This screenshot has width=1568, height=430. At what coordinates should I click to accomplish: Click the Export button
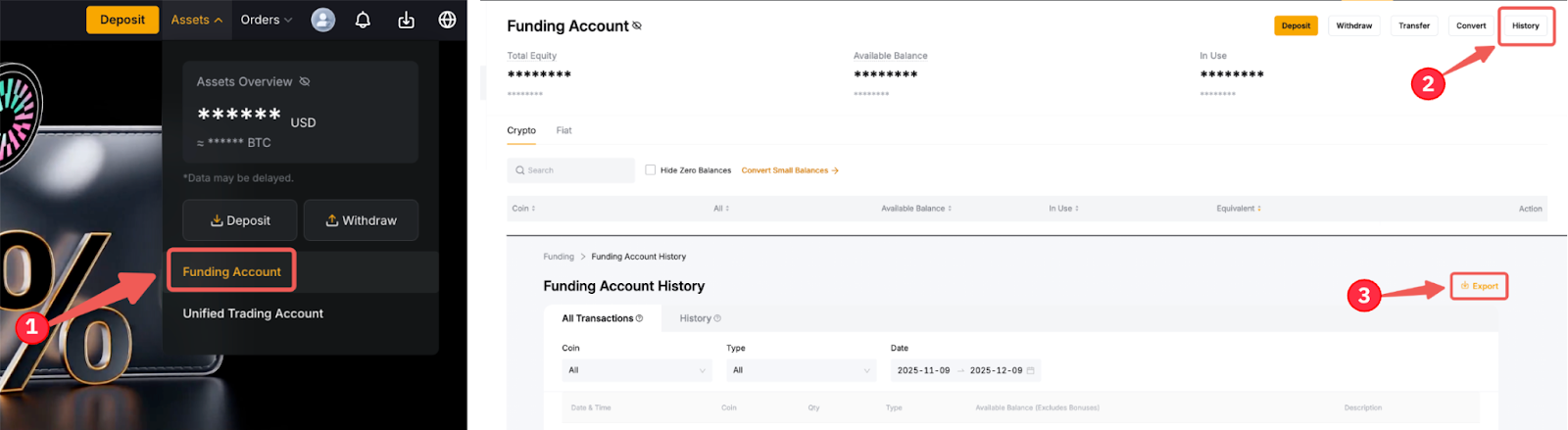(x=1479, y=286)
